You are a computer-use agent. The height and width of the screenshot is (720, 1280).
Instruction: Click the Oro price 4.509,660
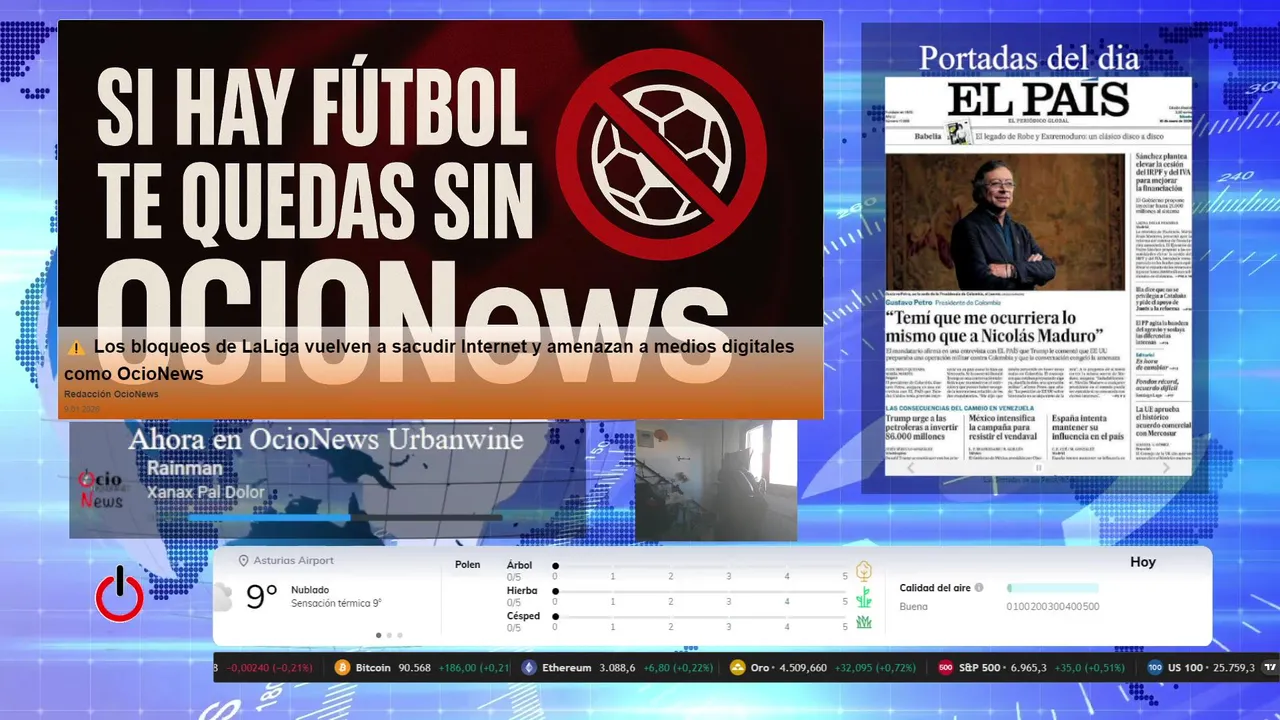pyautogui.click(x=803, y=668)
